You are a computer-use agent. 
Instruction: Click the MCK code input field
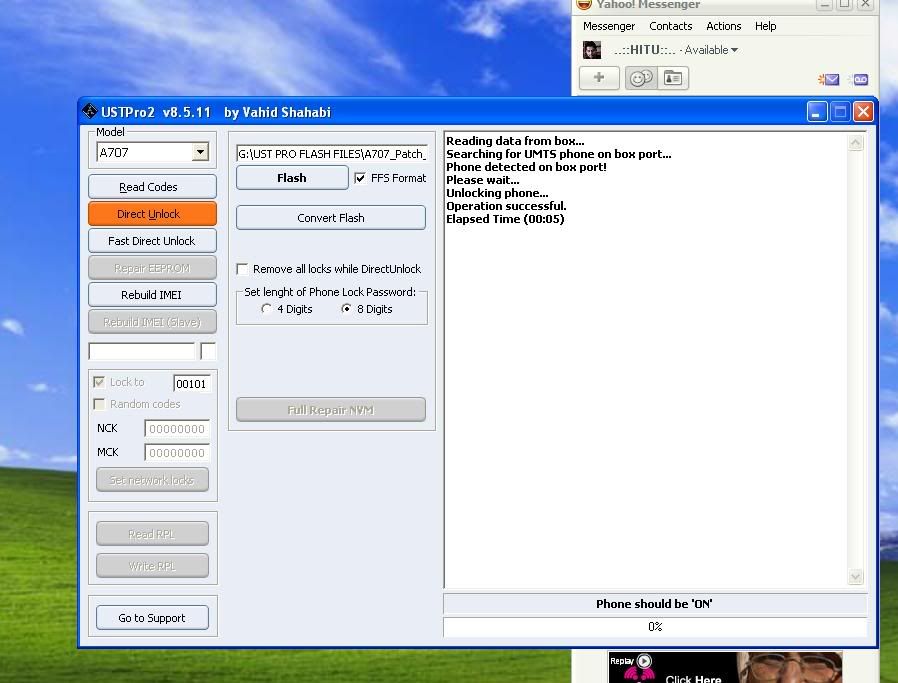tap(177, 453)
